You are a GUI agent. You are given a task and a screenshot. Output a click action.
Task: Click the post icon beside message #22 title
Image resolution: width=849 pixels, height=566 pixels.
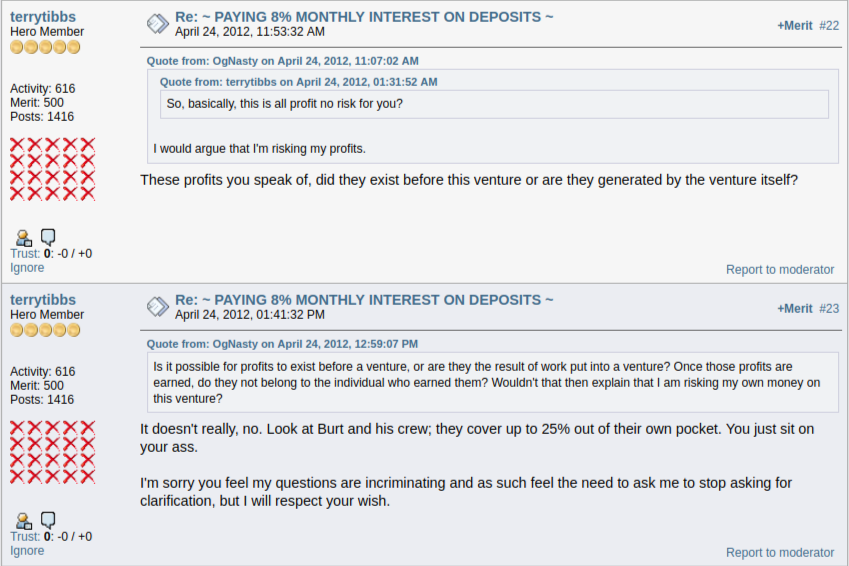(x=158, y=24)
